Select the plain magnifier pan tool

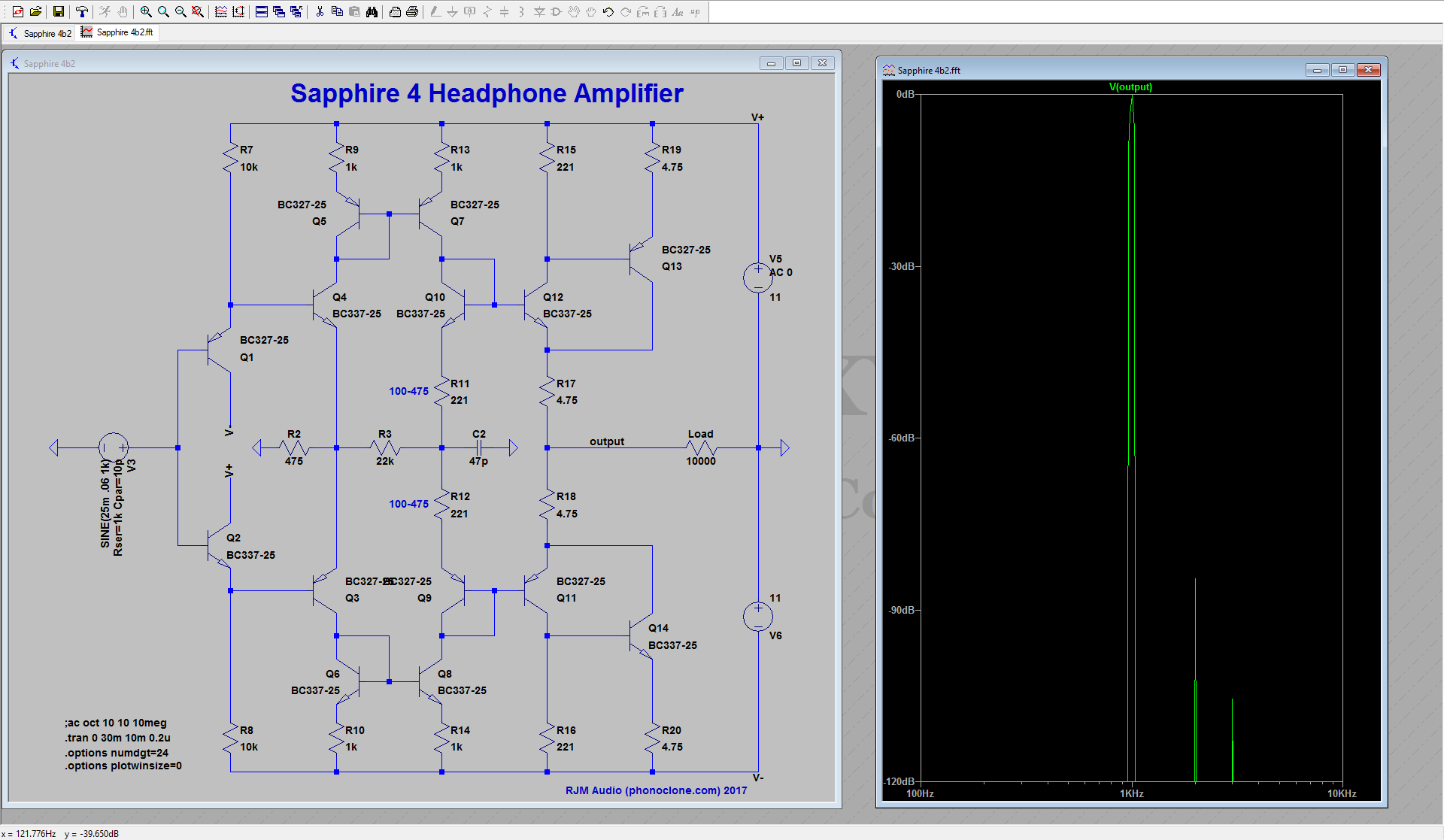163,11
